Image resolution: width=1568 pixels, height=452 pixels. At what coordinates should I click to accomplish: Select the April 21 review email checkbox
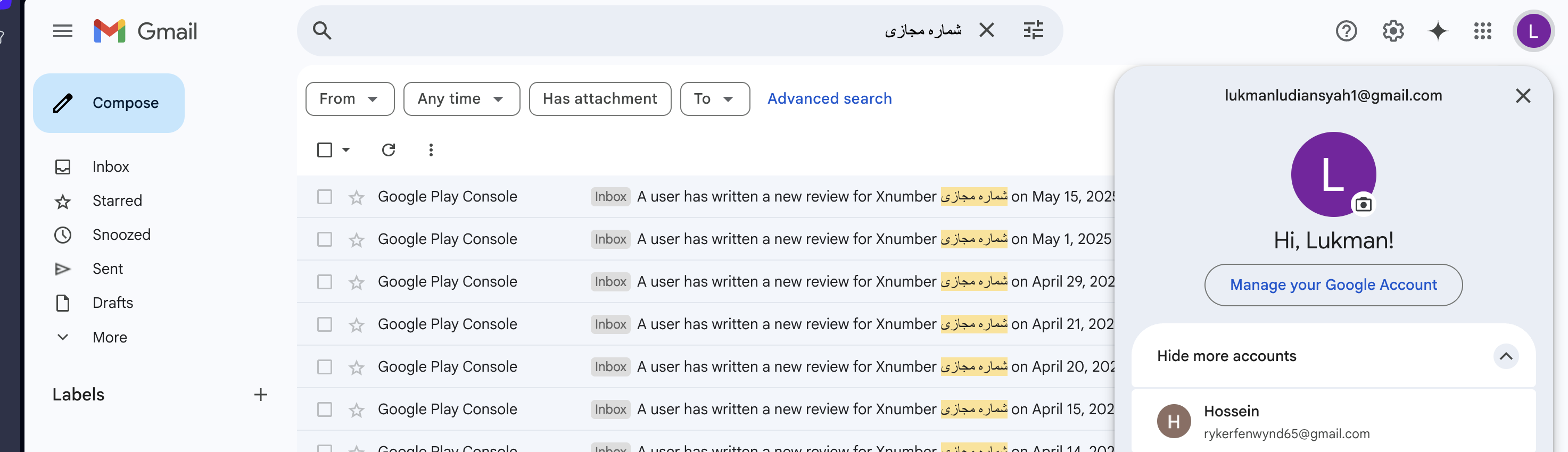point(325,324)
